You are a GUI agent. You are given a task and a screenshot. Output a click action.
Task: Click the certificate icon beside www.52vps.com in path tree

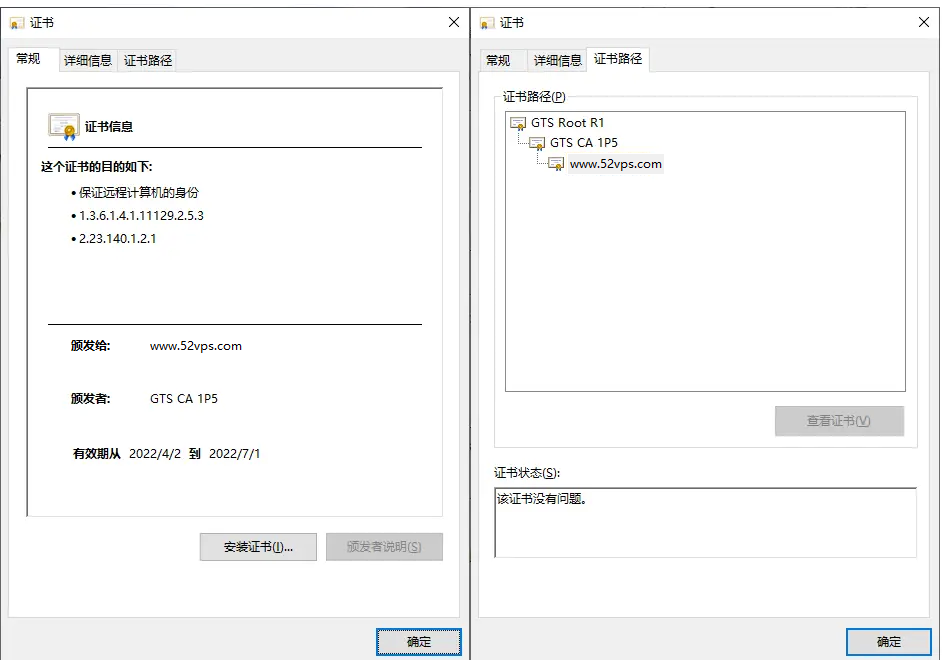556,164
